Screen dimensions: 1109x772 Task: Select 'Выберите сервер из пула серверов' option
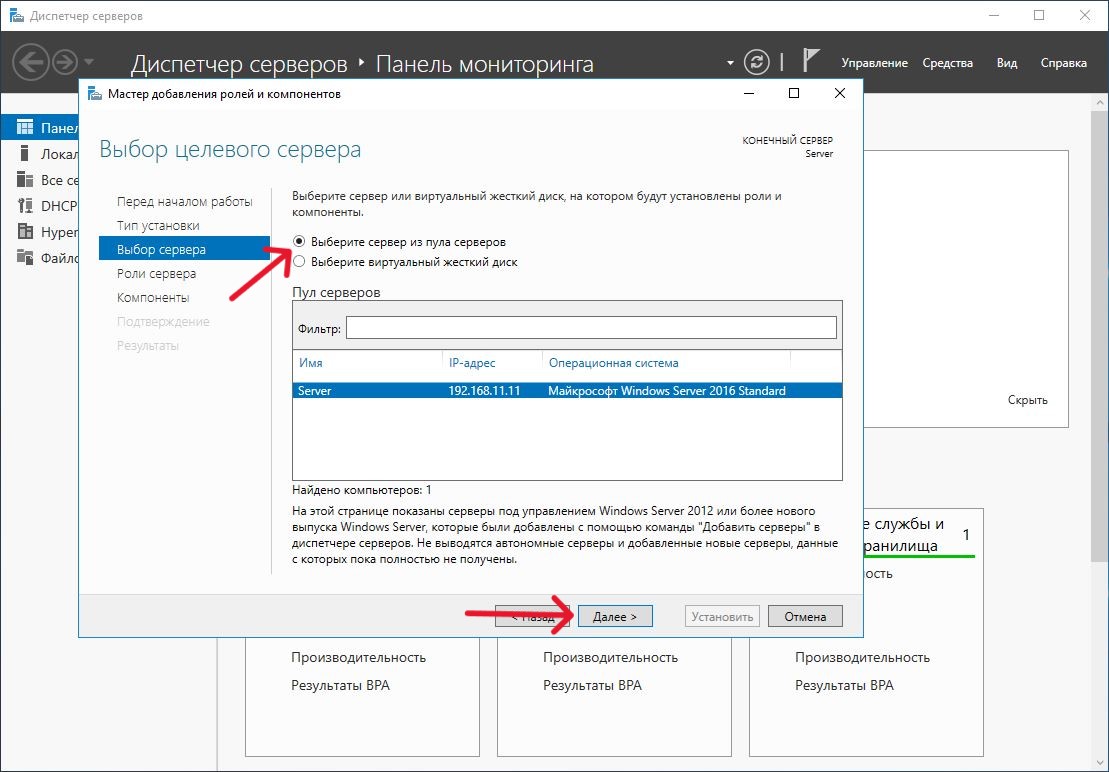299,242
